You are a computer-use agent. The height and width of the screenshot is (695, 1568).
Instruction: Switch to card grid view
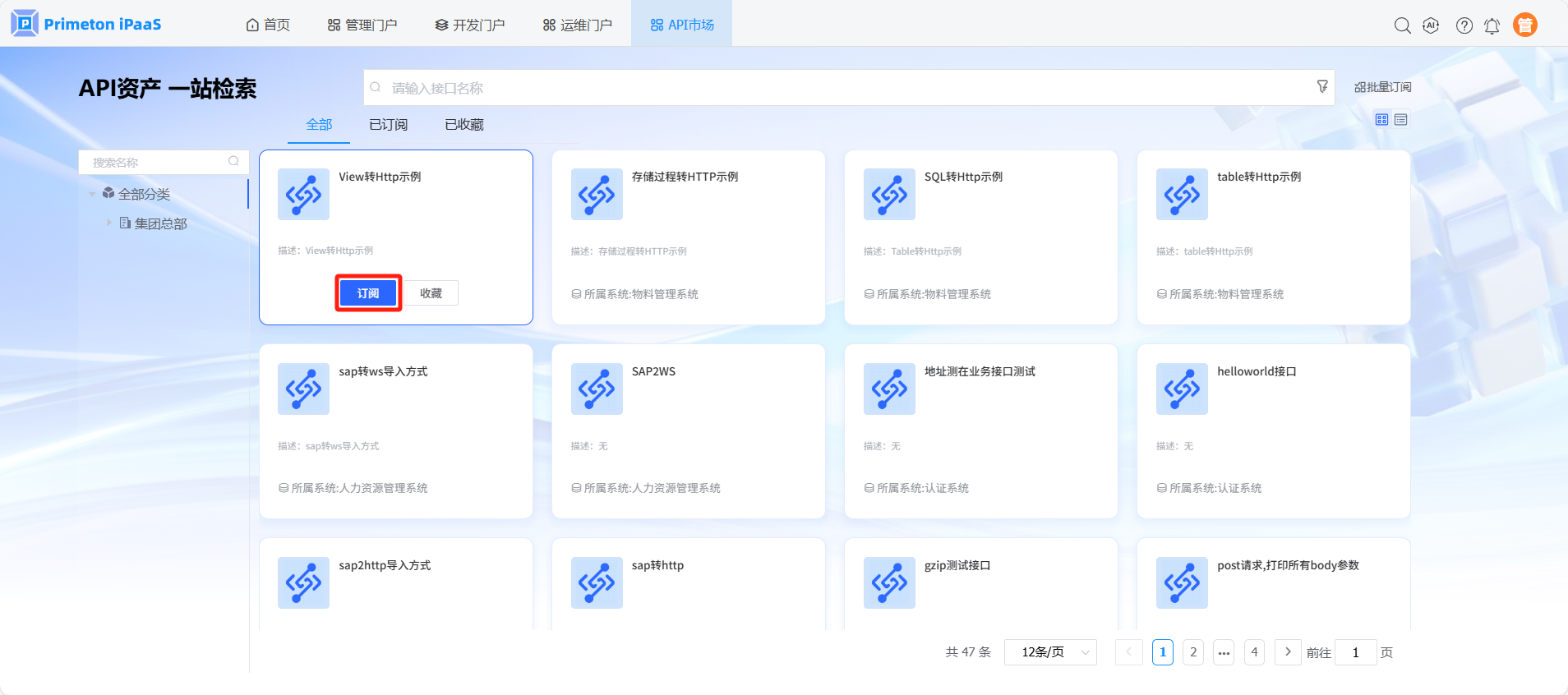[x=1381, y=120]
